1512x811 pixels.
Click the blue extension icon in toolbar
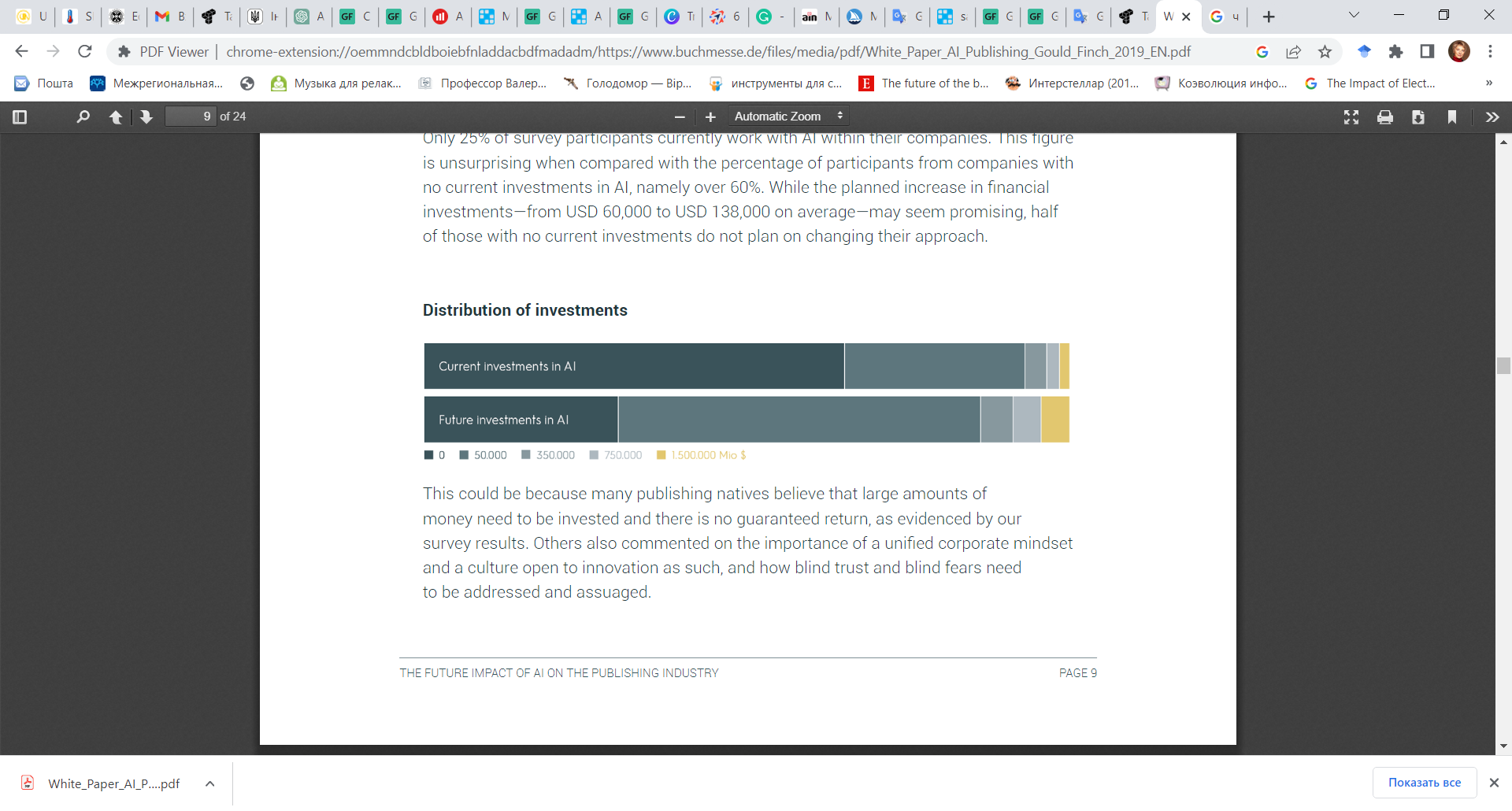click(1364, 51)
